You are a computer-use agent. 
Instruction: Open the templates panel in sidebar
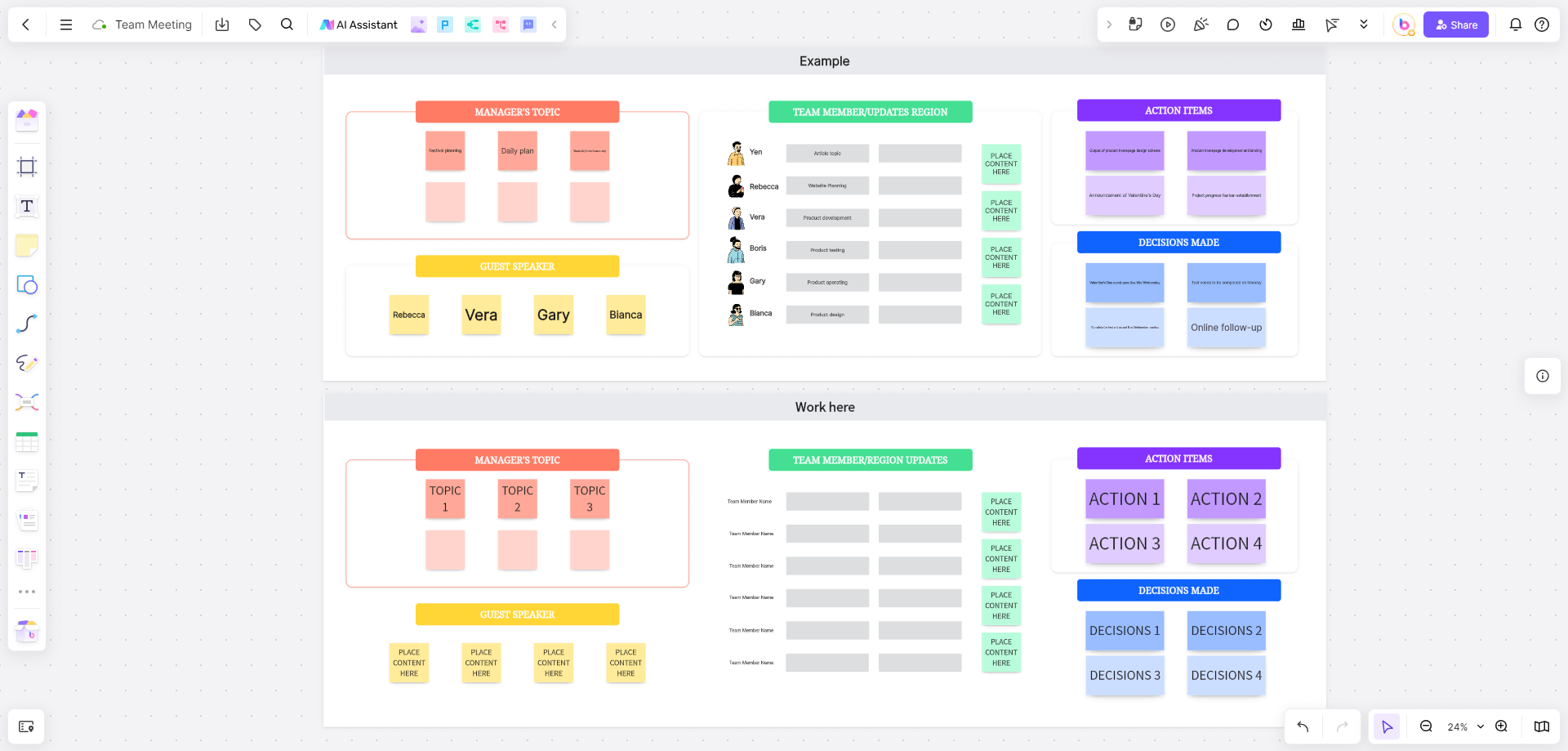coord(27,120)
